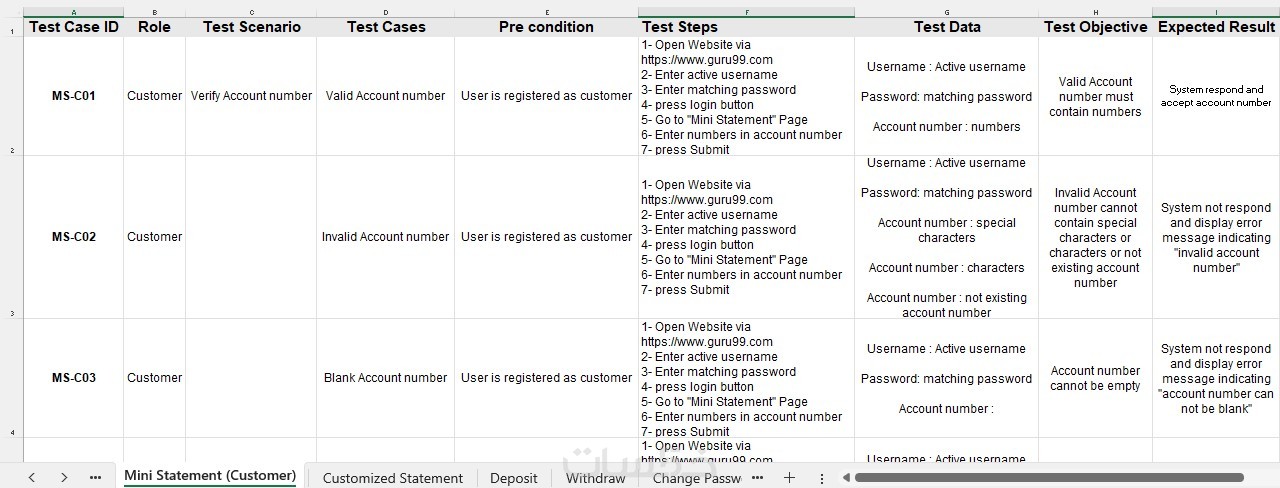
Task: Click the horizontal scrollbar left arrow
Action: pyautogui.click(x=845, y=478)
